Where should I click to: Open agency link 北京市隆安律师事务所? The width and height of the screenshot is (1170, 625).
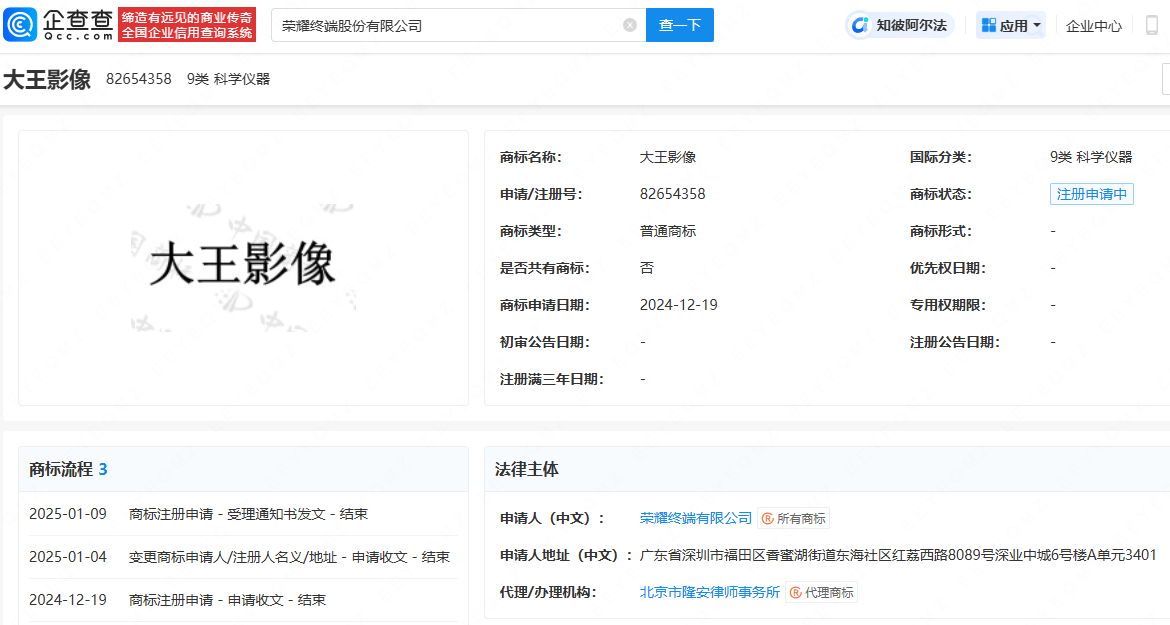[x=710, y=591]
